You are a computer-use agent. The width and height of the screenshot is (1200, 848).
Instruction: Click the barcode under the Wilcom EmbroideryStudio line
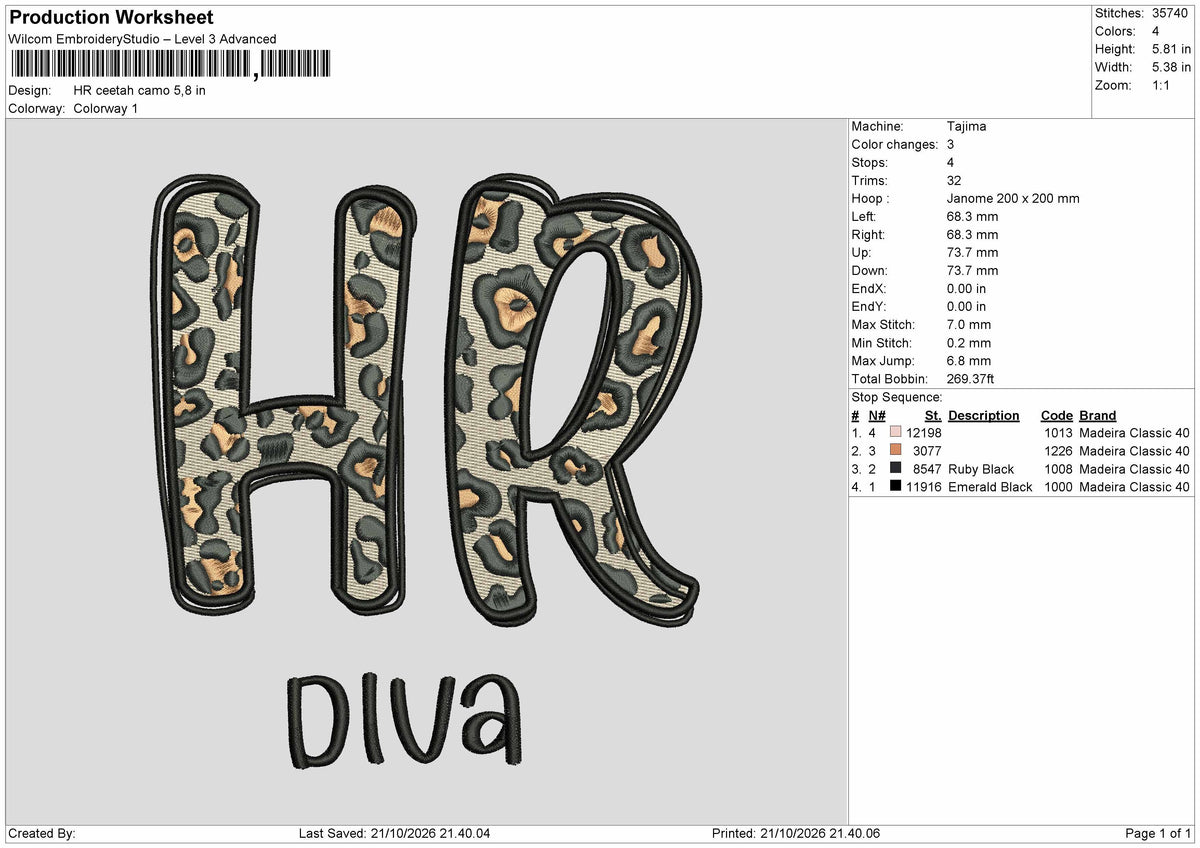pyautogui.click(x=169, y=66)
